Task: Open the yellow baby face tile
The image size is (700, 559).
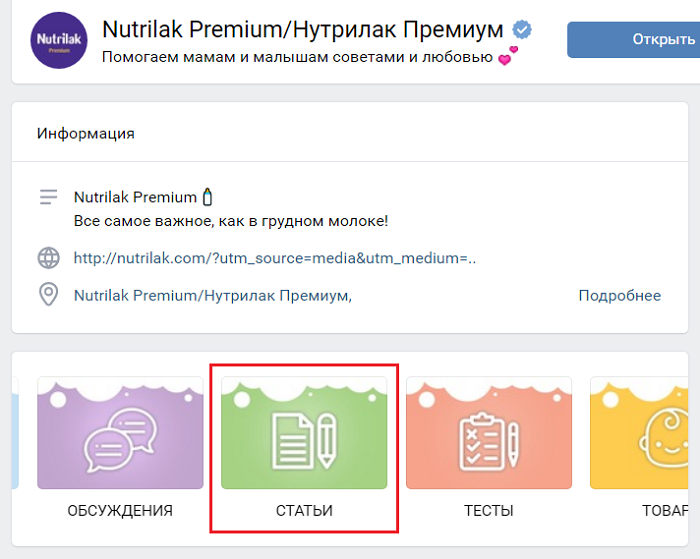Action: [639, 433]
